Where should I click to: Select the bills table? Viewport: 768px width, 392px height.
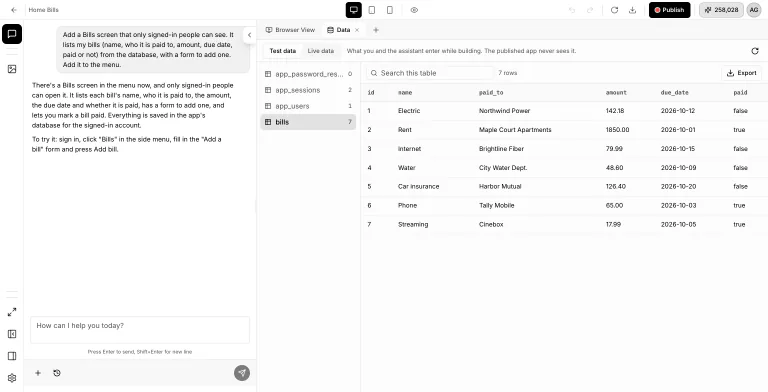(308, 122)
